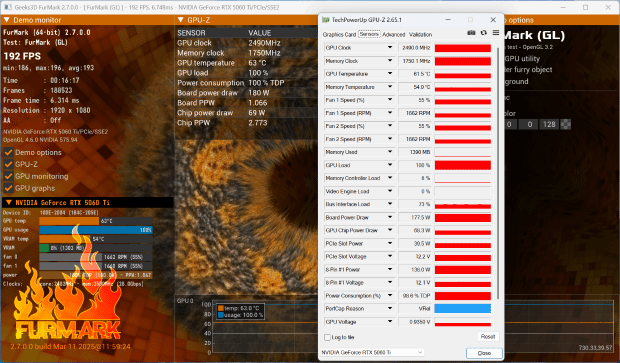
Task: Toggle the GPU monitoring checkbox
Action: coord(8,176)
